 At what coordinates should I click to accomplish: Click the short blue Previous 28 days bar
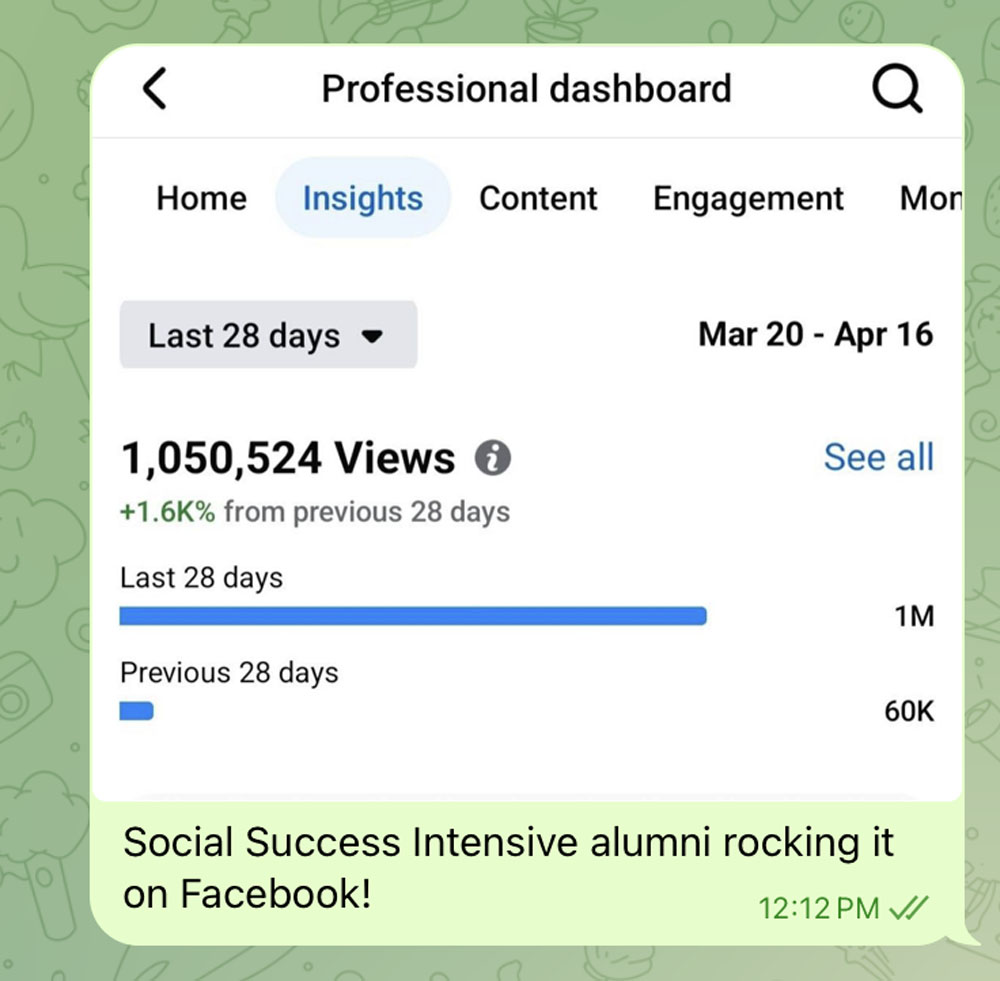point(136,711)
